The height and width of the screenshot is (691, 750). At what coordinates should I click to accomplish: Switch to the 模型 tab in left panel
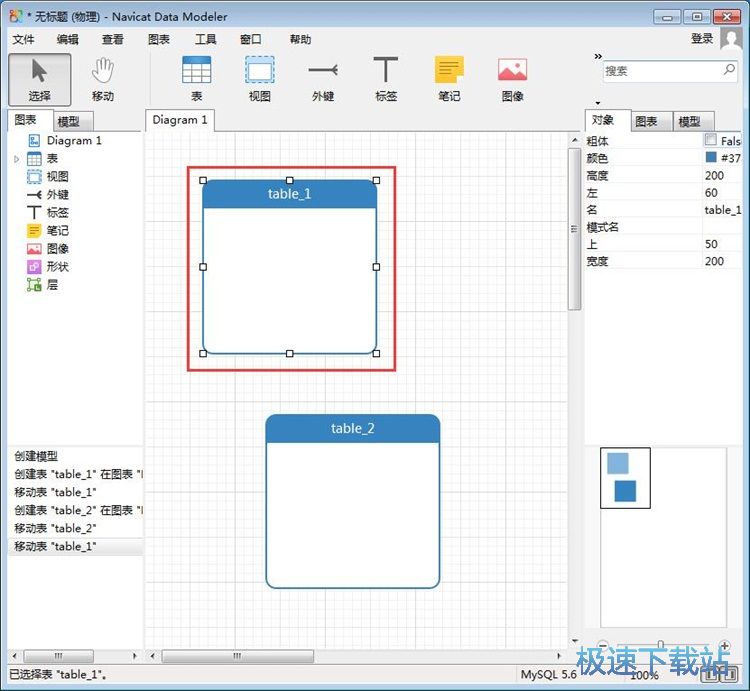click(69, 121)
